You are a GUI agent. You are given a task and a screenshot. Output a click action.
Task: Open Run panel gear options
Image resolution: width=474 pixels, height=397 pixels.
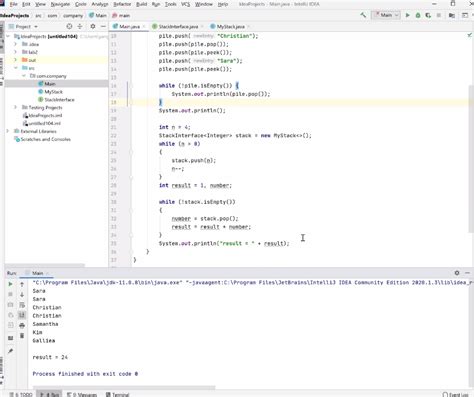[x=457, y=273]
